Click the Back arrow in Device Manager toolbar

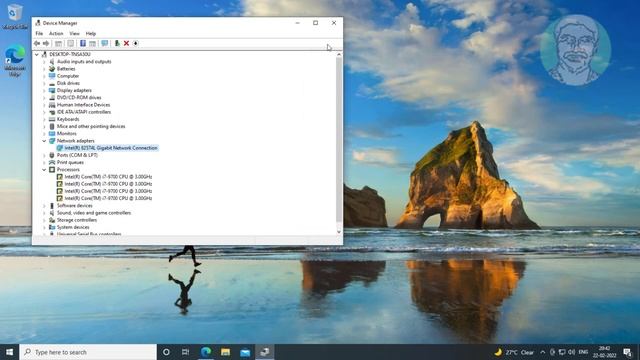(37, 43)
